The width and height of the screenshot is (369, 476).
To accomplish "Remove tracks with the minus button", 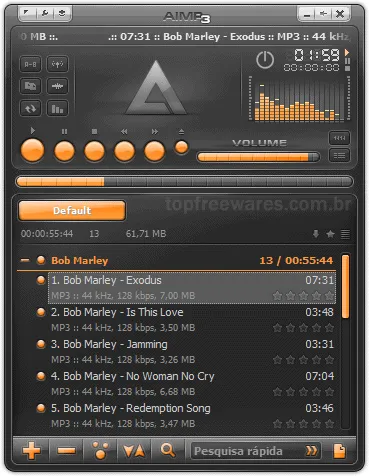I will 66,451.
